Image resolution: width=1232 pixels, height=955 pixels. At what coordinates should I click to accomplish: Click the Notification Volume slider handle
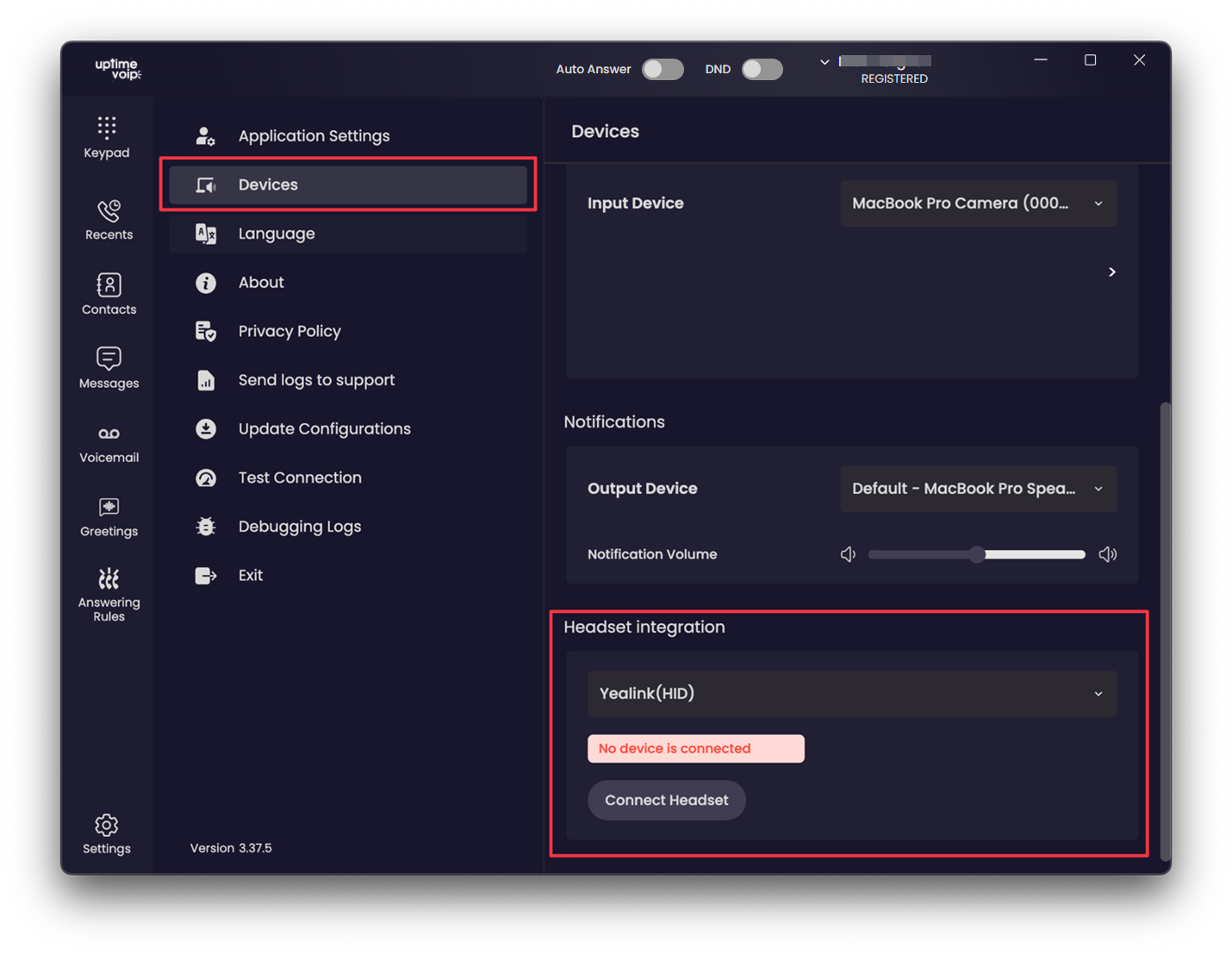point(976,554)
